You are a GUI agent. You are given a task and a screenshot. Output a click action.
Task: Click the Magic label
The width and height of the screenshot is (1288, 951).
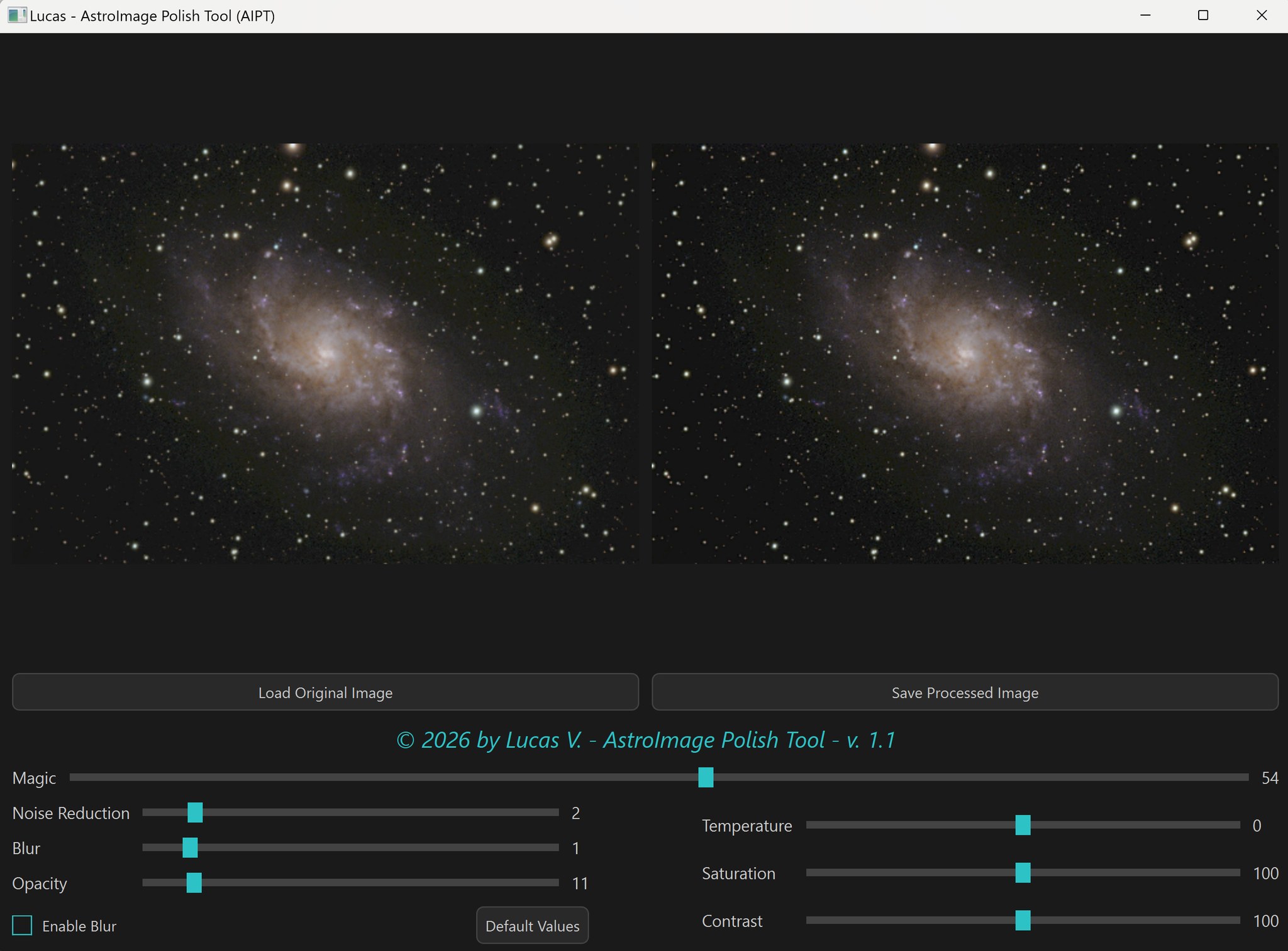pos(34,778)
